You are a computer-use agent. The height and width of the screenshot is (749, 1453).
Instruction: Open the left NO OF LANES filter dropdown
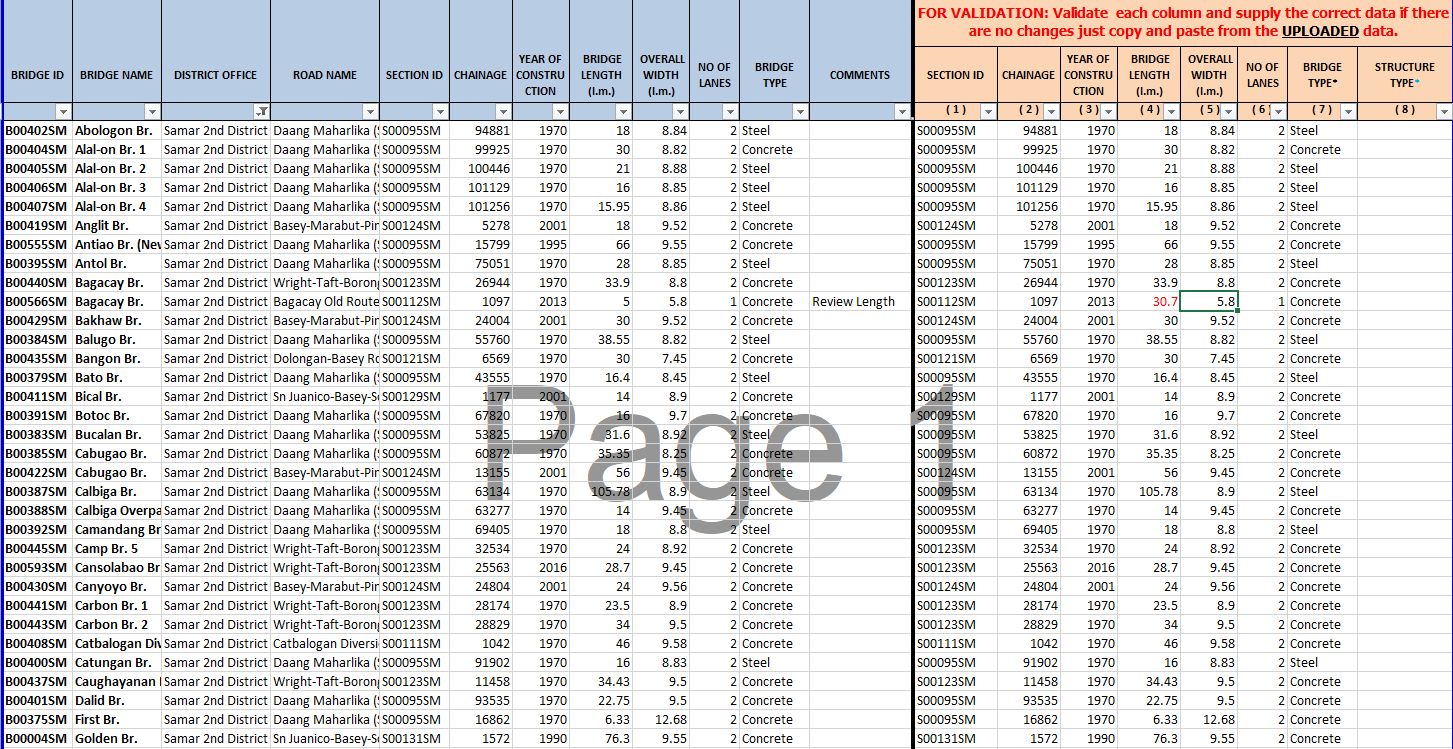click(731, 112)
